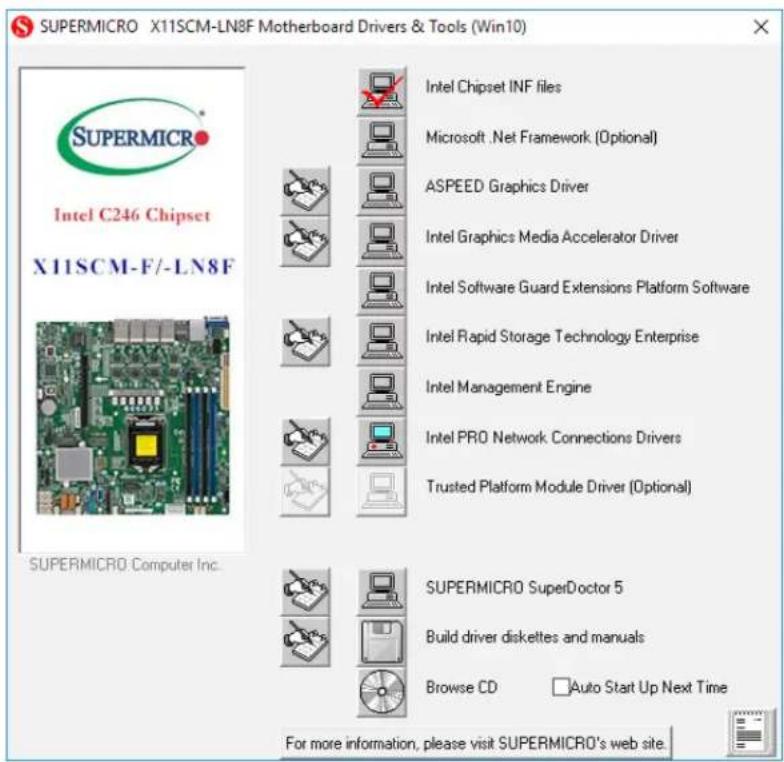Click 'ASPEED Graphics Driver' label
784x762 pixels.
[x=506, y=186]
